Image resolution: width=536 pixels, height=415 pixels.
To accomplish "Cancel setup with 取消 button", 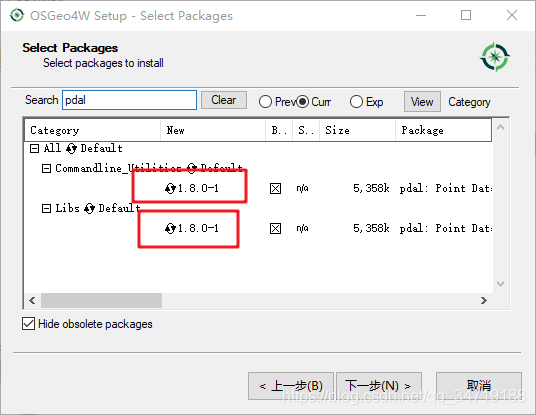I will [479, 386].
